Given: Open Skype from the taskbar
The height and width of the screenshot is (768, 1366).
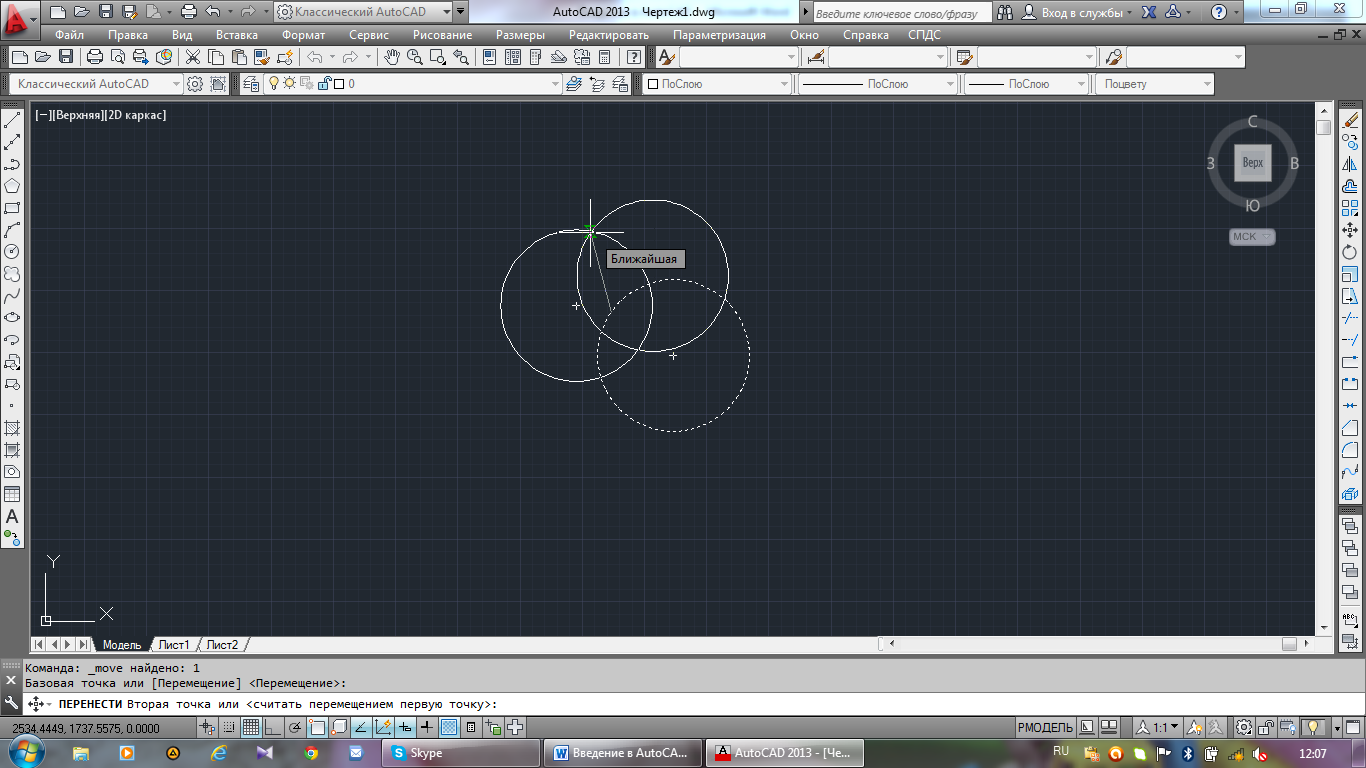Looking at the screenshot, I should pyautogui.click(x=460, y=753).
